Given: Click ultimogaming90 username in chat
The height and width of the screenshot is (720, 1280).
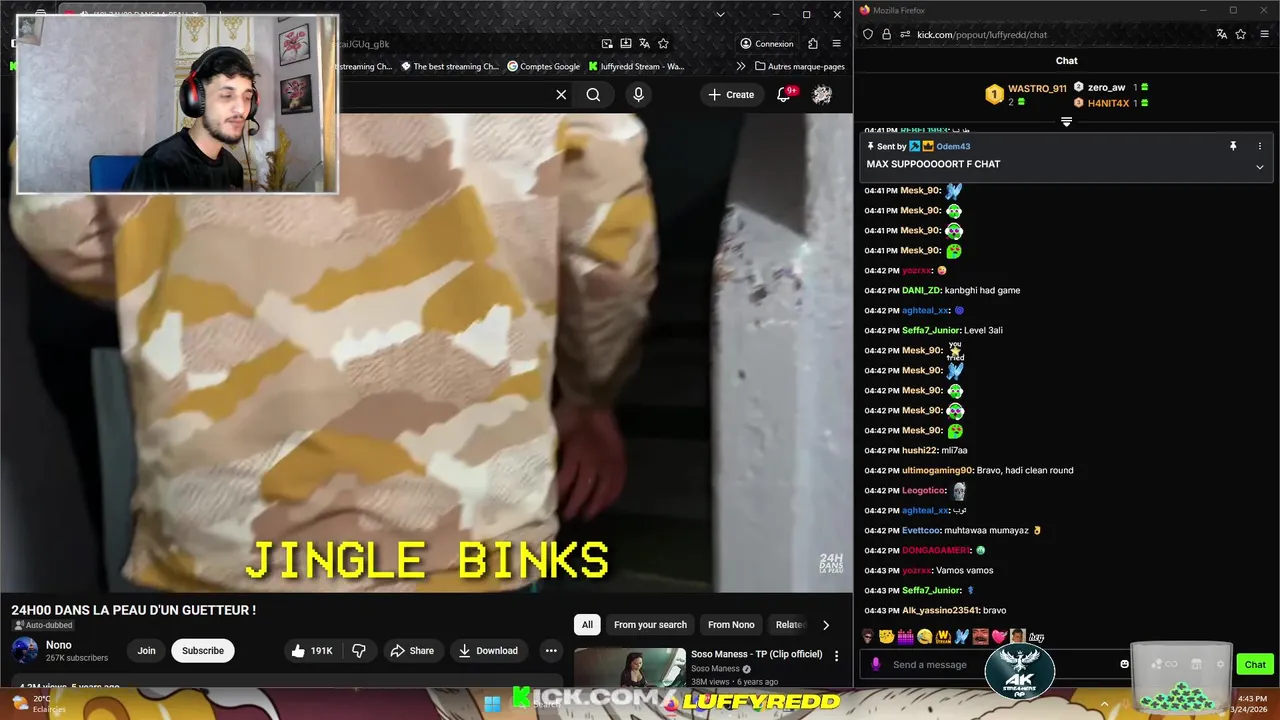Looking at the screenshot, I should tap(937, 470).
